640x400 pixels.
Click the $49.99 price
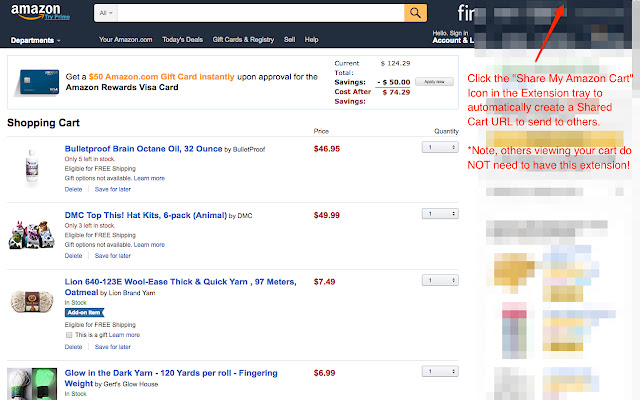[x=327, y=215]
